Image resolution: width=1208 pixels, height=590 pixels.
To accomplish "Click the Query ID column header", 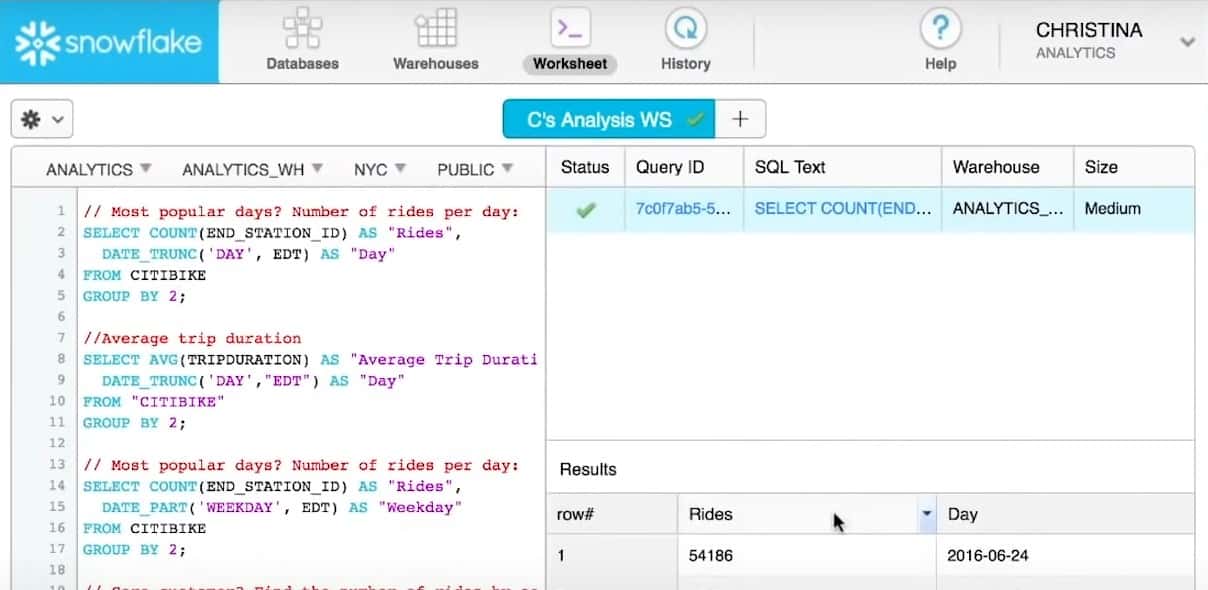I will [684, 167].
